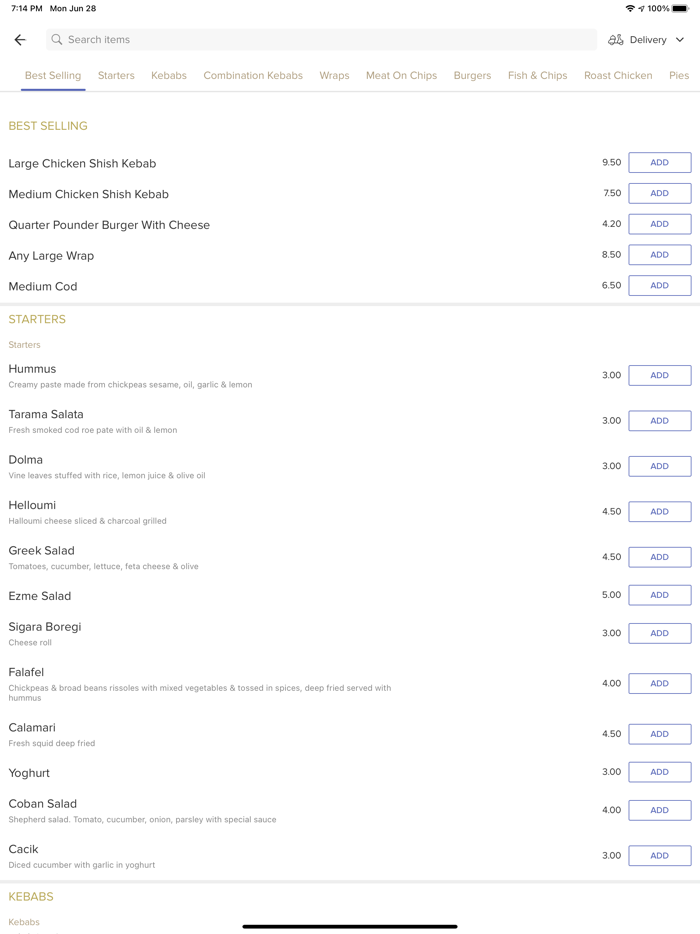Viewport: 700px width, 934px height.
Task: Tap the Medium Cod item name
Action: (x=43, y=286)
